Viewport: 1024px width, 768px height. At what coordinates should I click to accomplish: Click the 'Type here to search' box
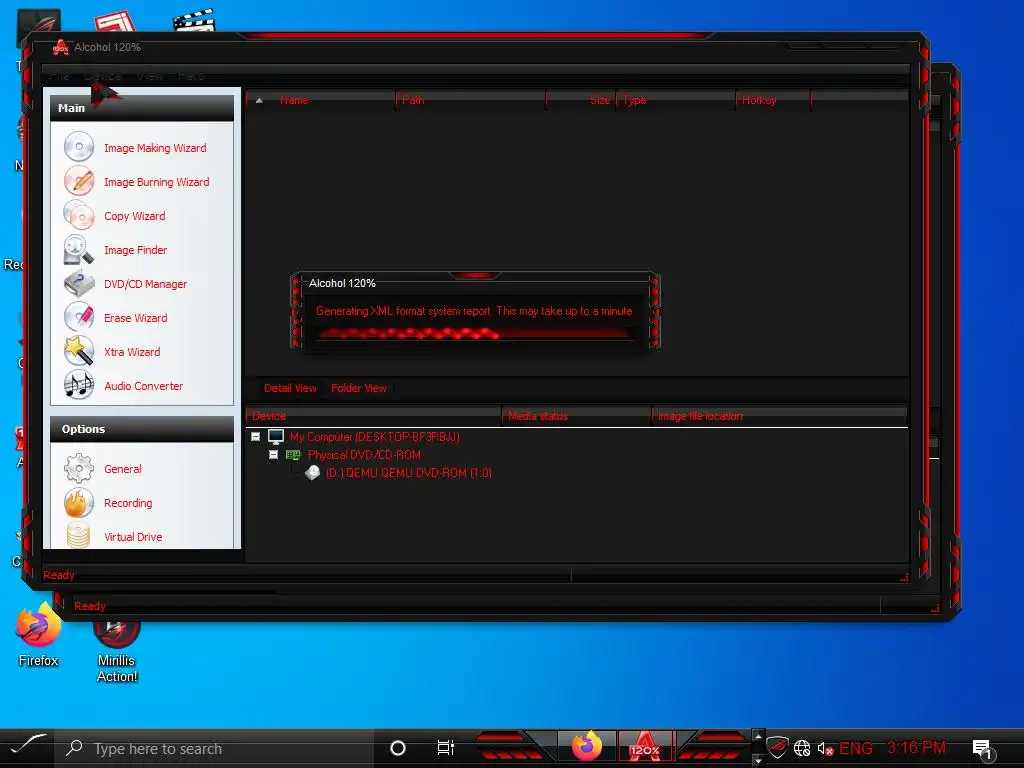(216, 748)
